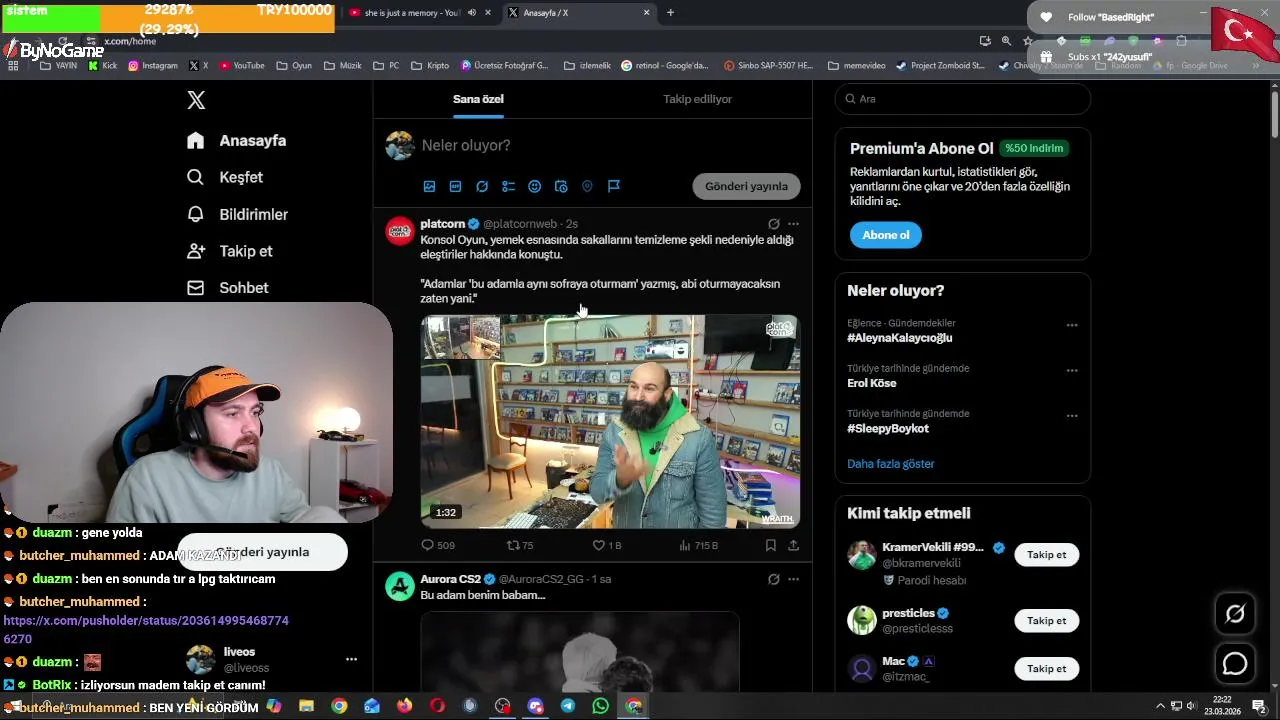Open Erol Köse trending topic
1280x720 pixels.
point(871,383)
